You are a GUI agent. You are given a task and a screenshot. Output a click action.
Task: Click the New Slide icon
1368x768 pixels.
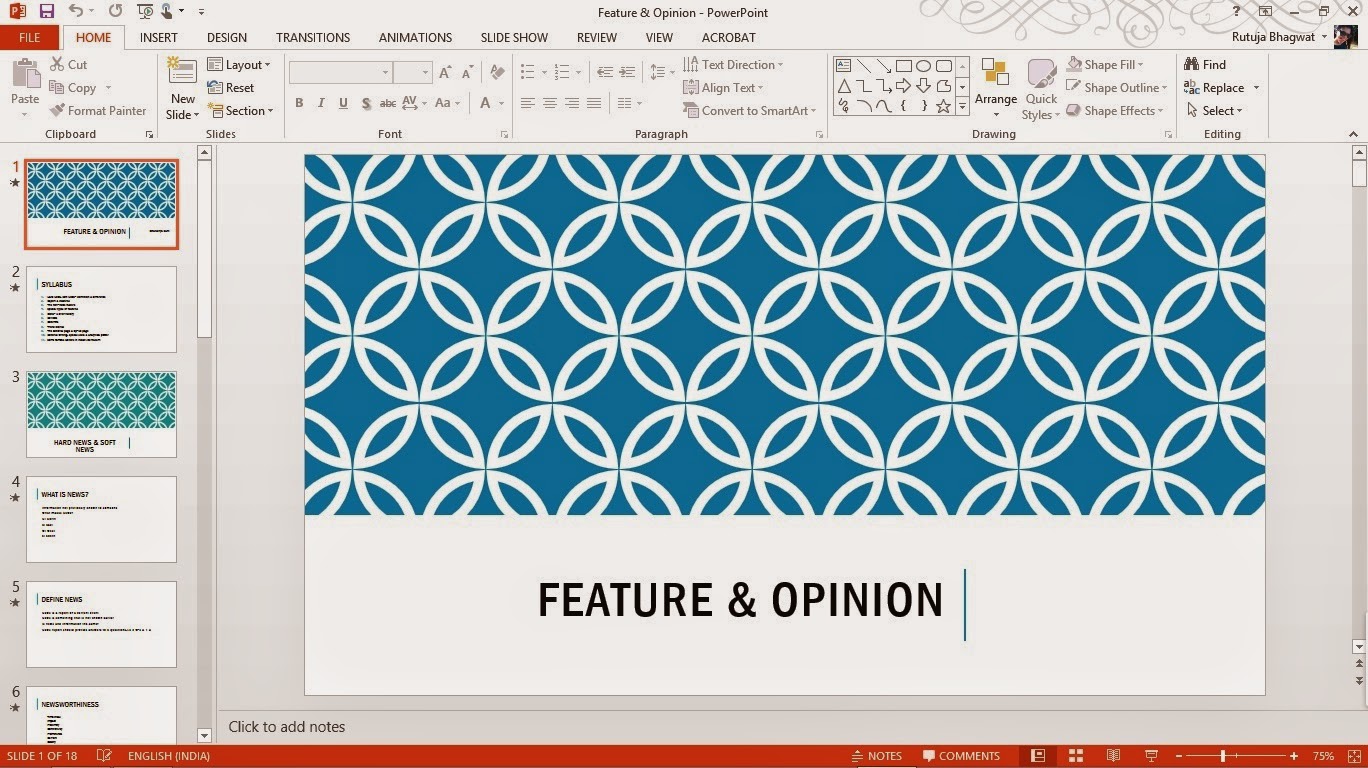[x=182, y=72]
